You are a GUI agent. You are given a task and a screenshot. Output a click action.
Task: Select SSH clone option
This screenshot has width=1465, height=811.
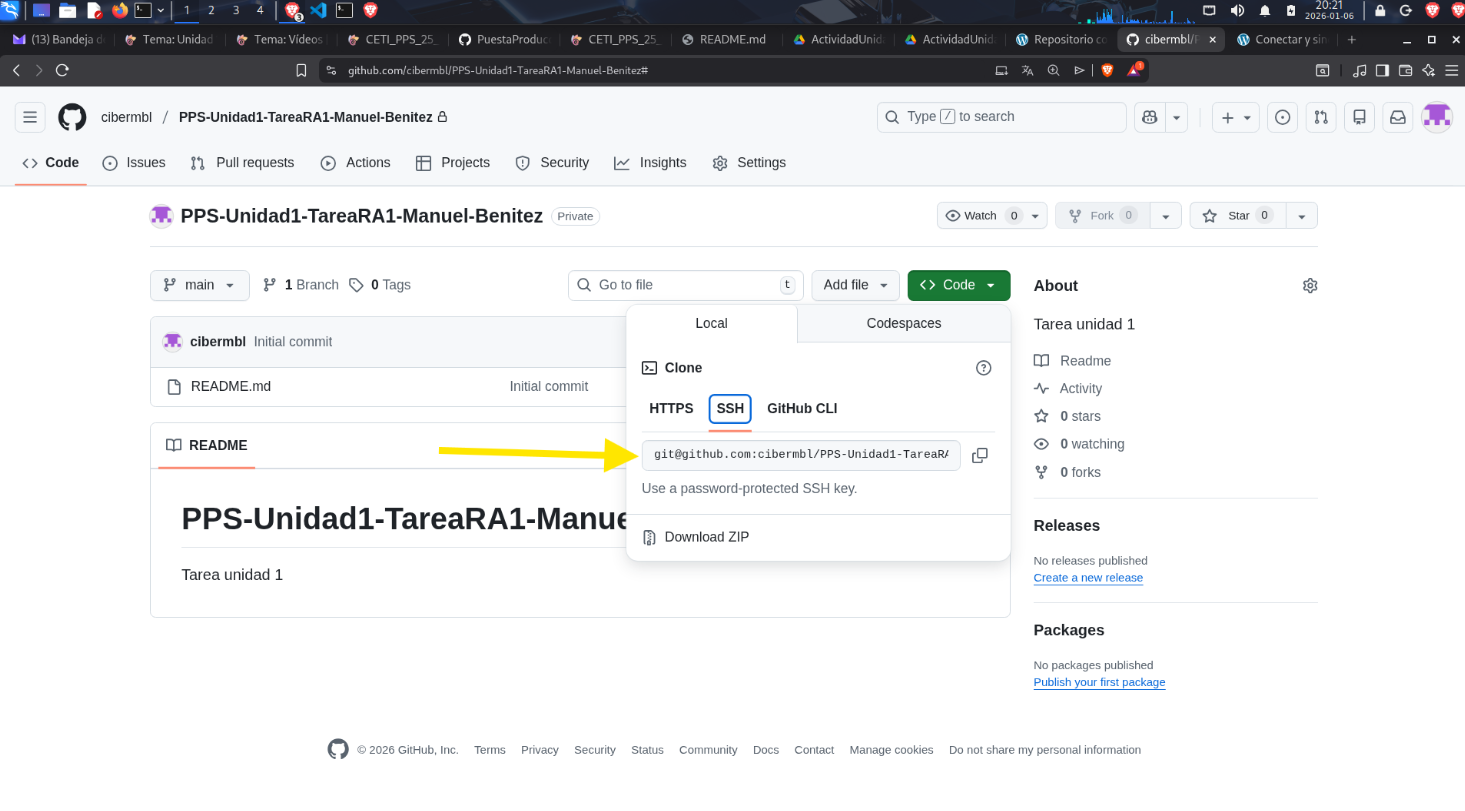730,408
